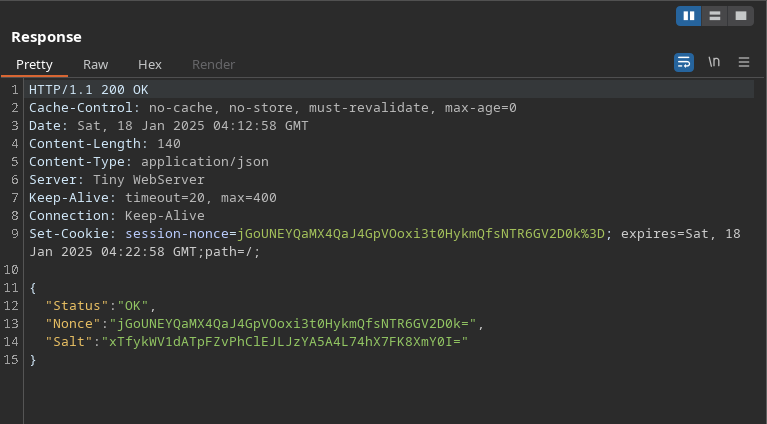The height and width of the screenshot is (424, 767).
Task: Click the Salt value in JSON body
Action: pos(288,342)
